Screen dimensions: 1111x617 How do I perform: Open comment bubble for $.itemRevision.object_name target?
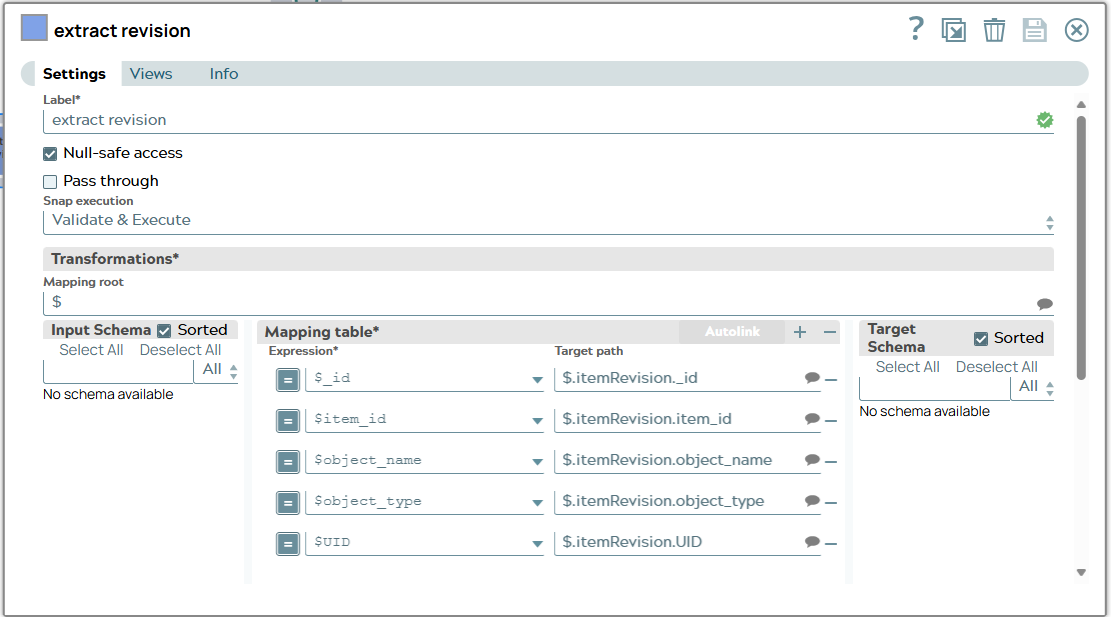click(x=813, y=460)
